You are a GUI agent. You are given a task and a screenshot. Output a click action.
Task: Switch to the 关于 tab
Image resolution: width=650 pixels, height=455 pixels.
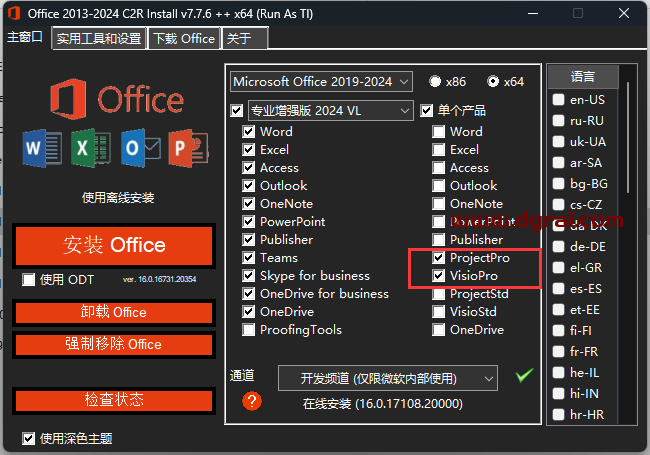245,39
